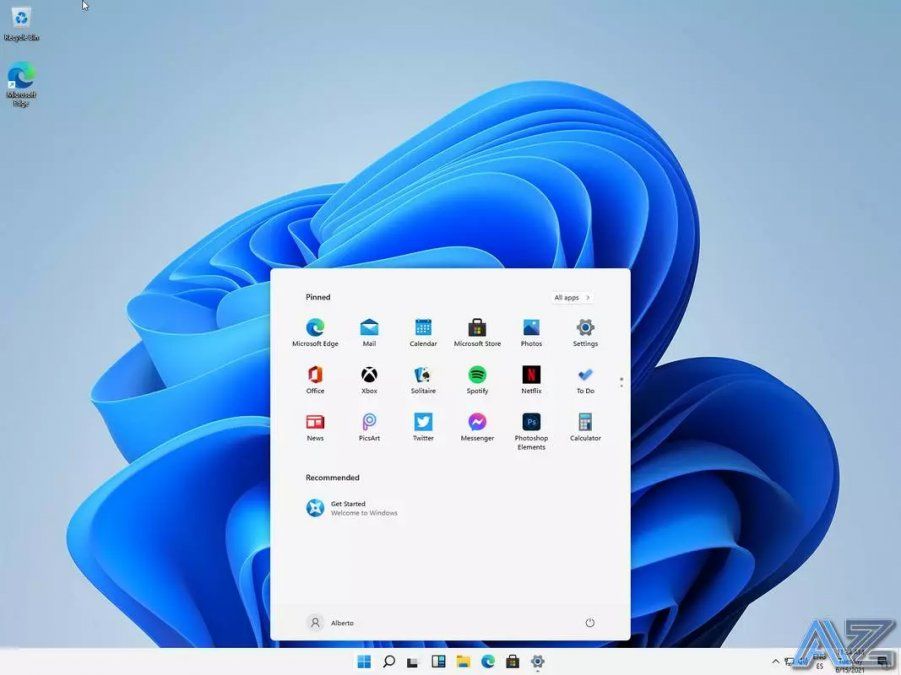Open the Calendar app

(x=423, y=328)
